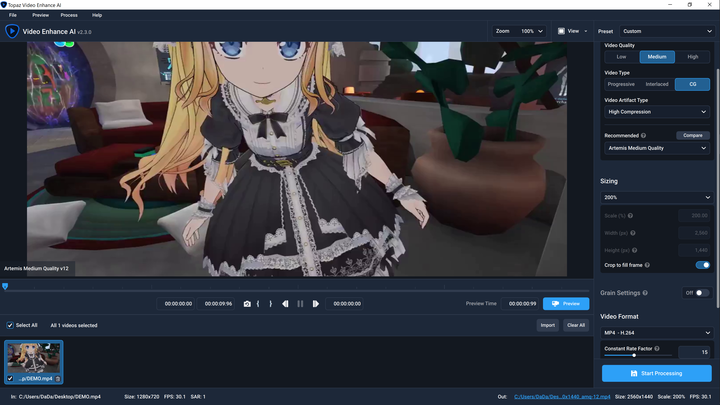Open the Preview menu
The image size is (720, 405).
[x=40, y=15]
